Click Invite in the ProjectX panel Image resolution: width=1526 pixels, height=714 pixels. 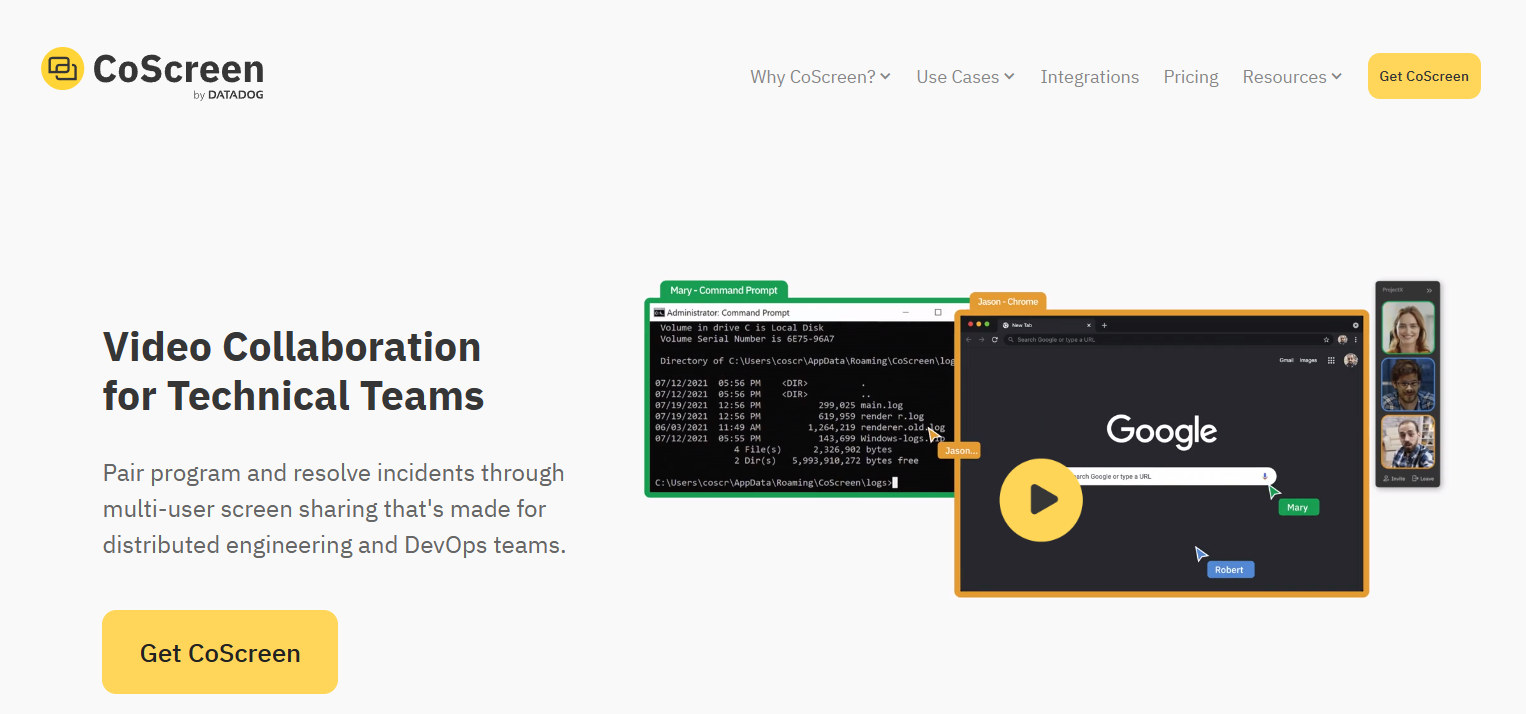pos(1394,478)
